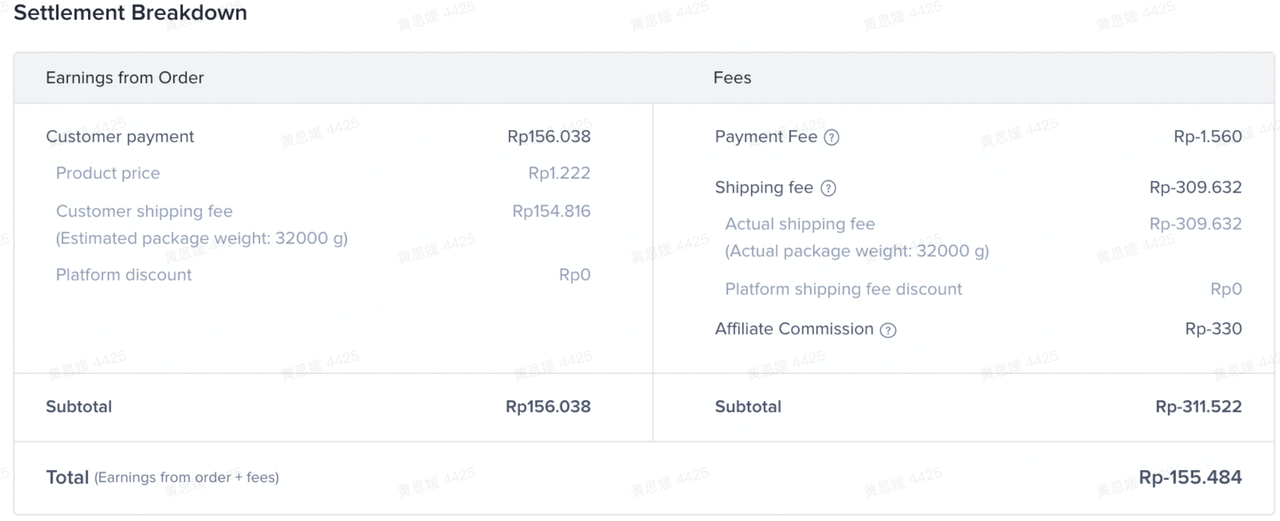Click the Actual shipping fee label
Viewport: 1280px width, 521px height.
click(x=800, y=225)
